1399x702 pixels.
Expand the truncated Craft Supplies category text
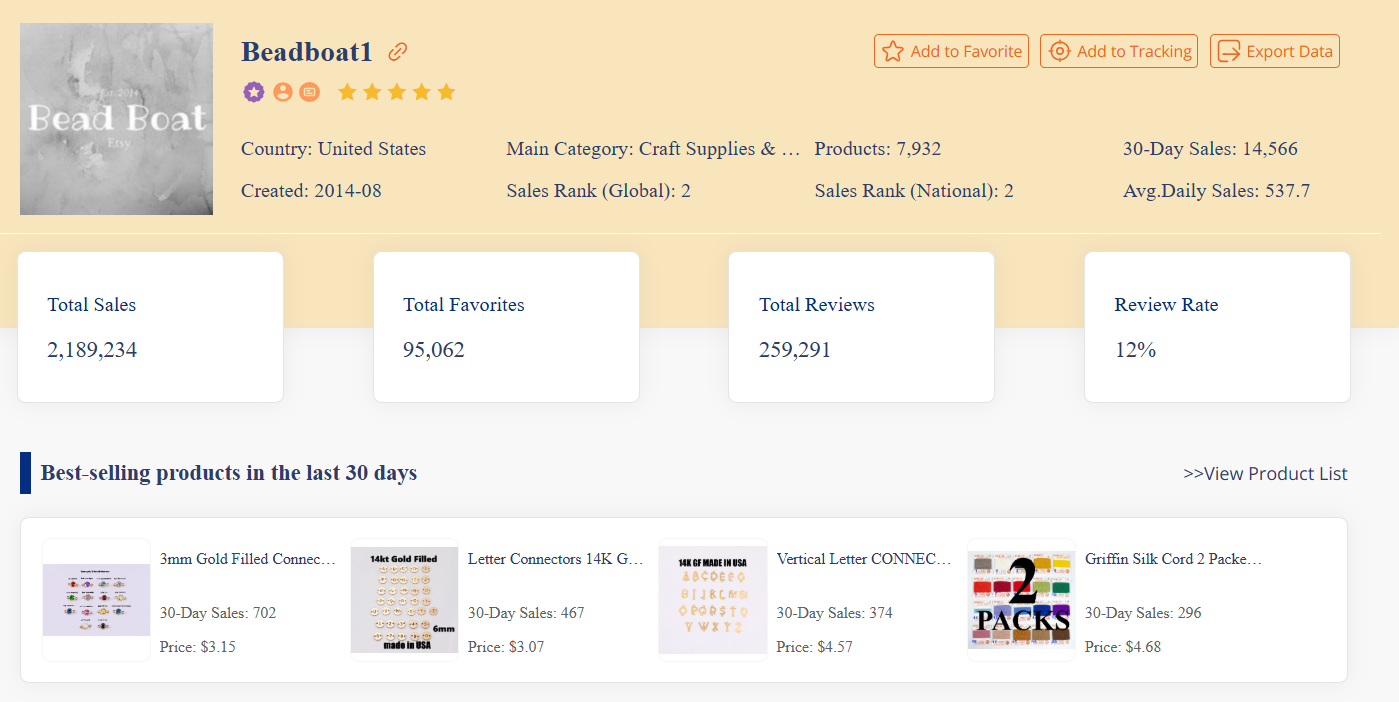(654, 148)
